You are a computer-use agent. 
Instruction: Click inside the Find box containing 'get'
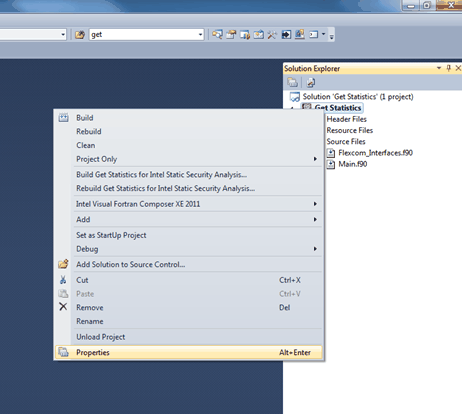[143, 35]
